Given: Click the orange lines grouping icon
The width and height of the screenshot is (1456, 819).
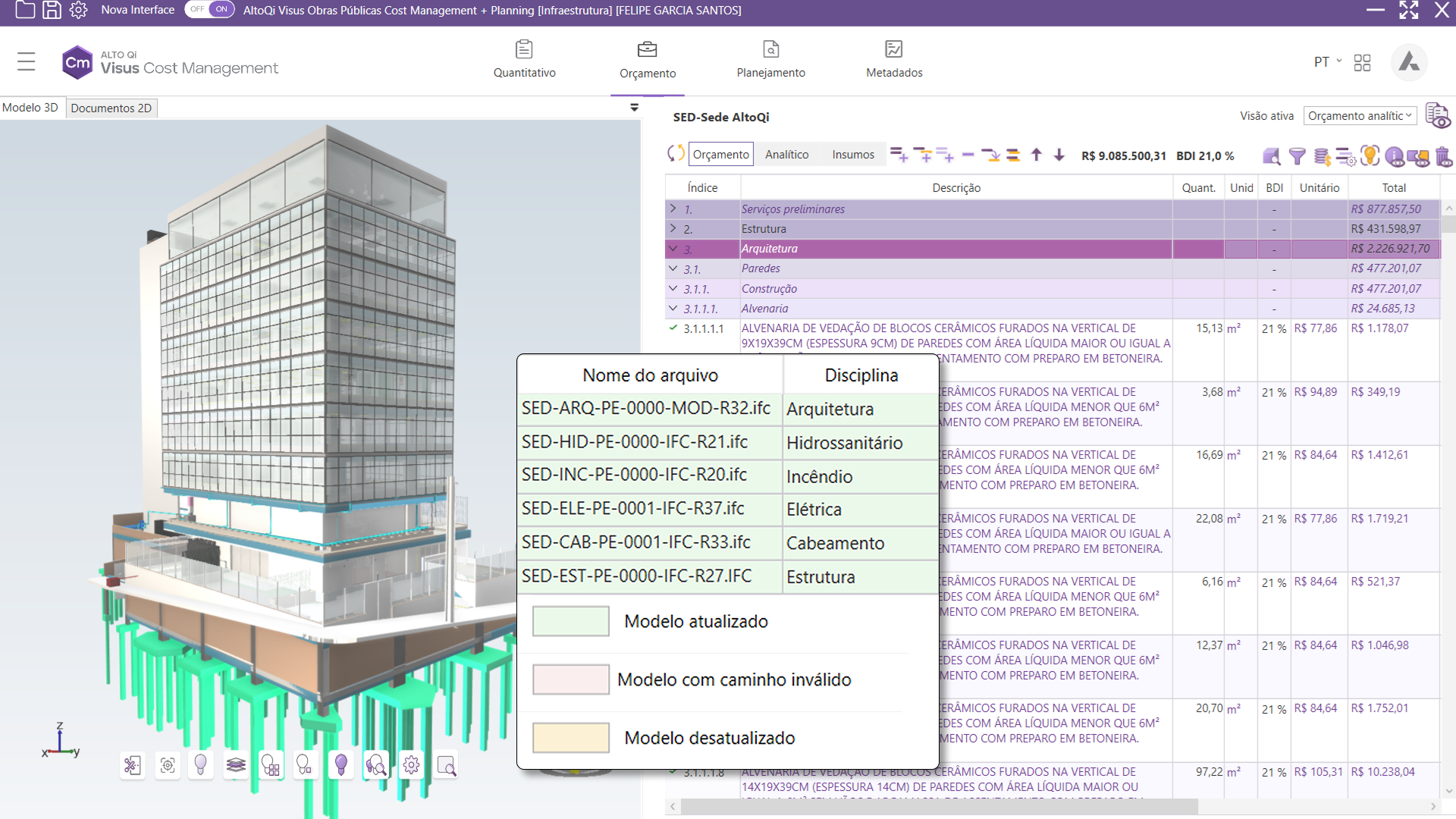Looking at the screenshot, I should pos(1013,155).
